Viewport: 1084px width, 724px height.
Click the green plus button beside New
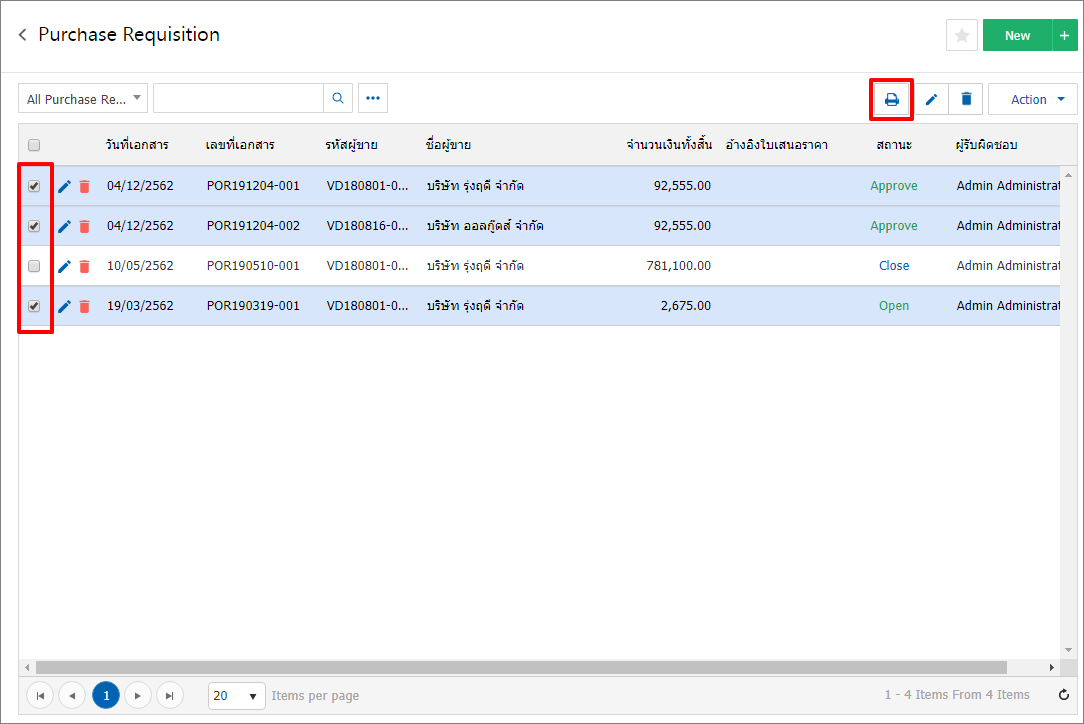[x=1065, y=35]
